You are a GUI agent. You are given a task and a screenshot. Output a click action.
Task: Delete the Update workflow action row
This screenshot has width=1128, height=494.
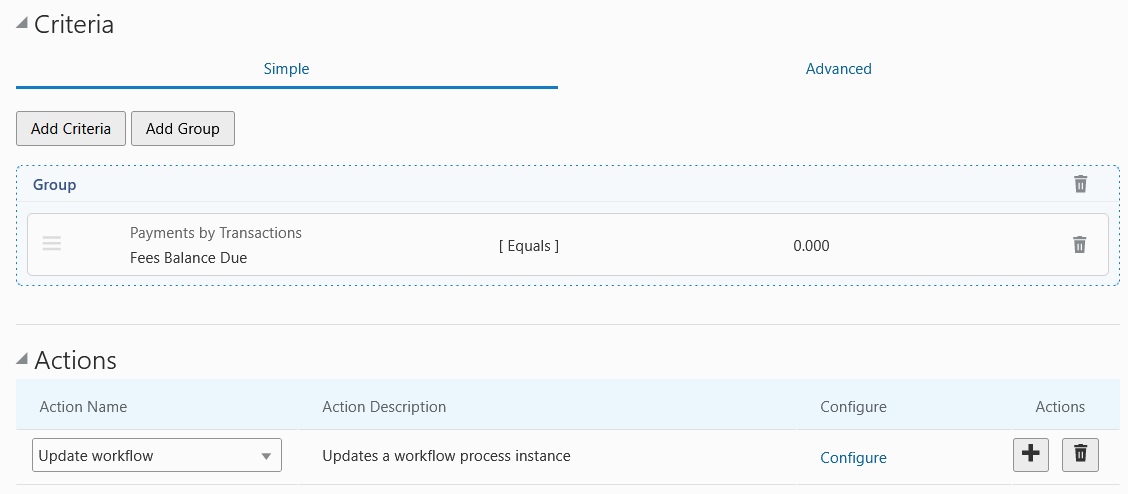(1081, 455)
